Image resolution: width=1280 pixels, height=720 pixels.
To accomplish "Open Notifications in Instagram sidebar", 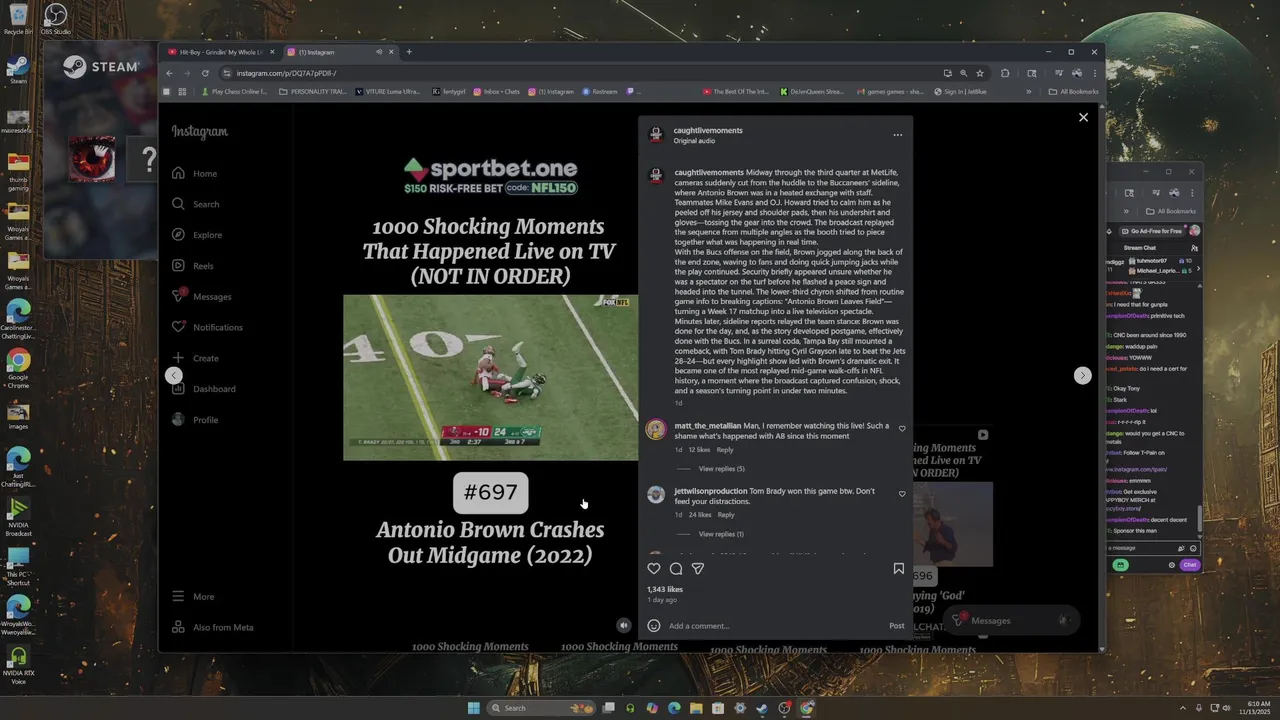I will point(206,327).
